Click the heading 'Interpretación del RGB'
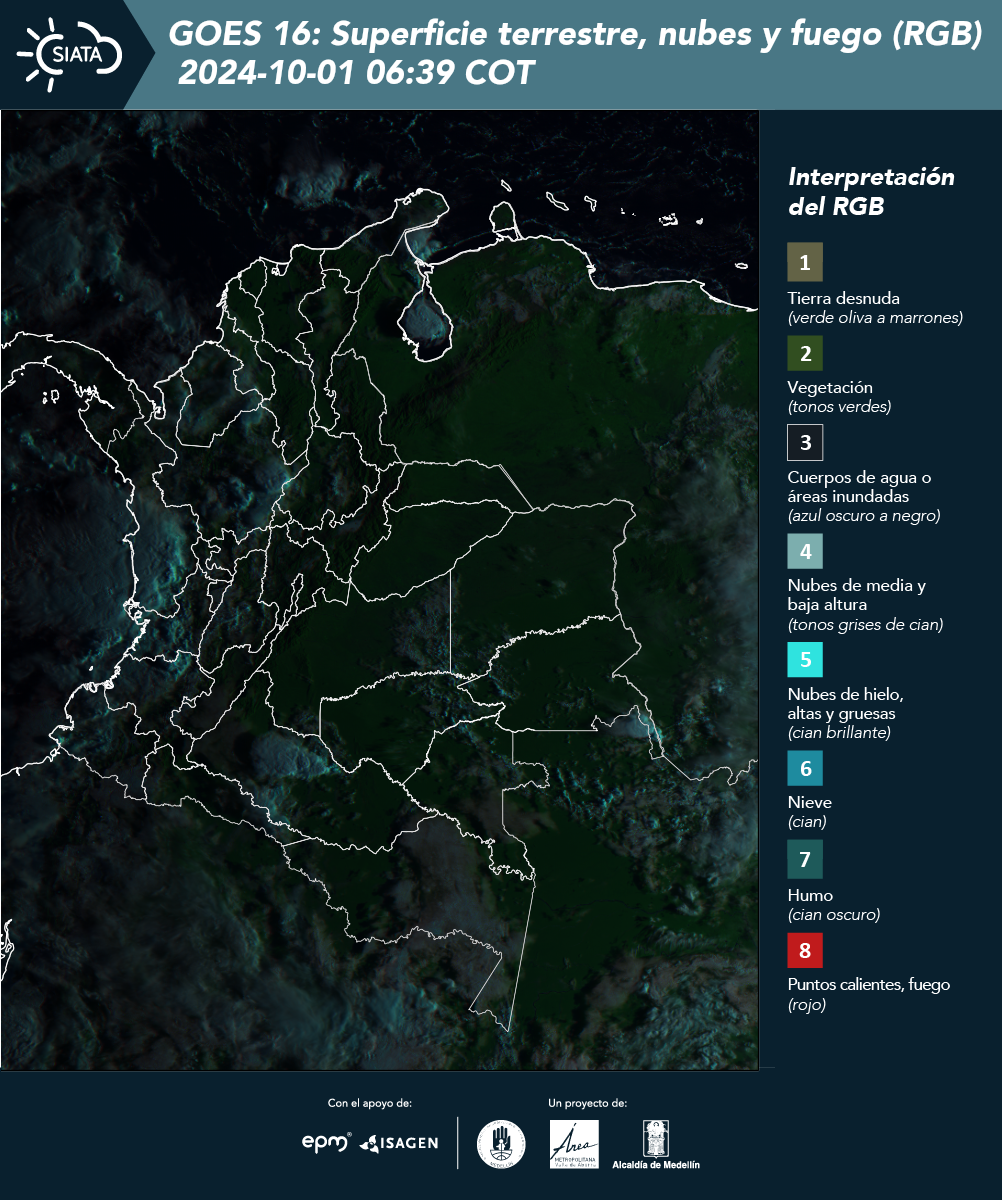 871,192
